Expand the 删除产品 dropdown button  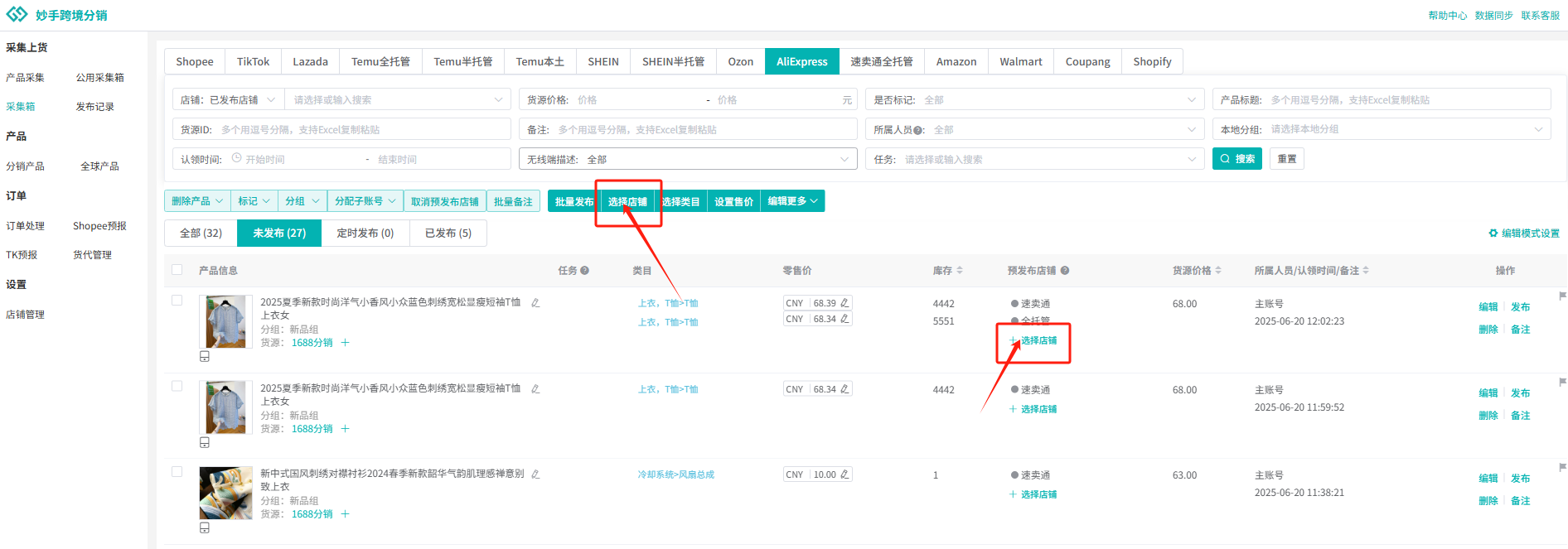(x=197, y=201)
